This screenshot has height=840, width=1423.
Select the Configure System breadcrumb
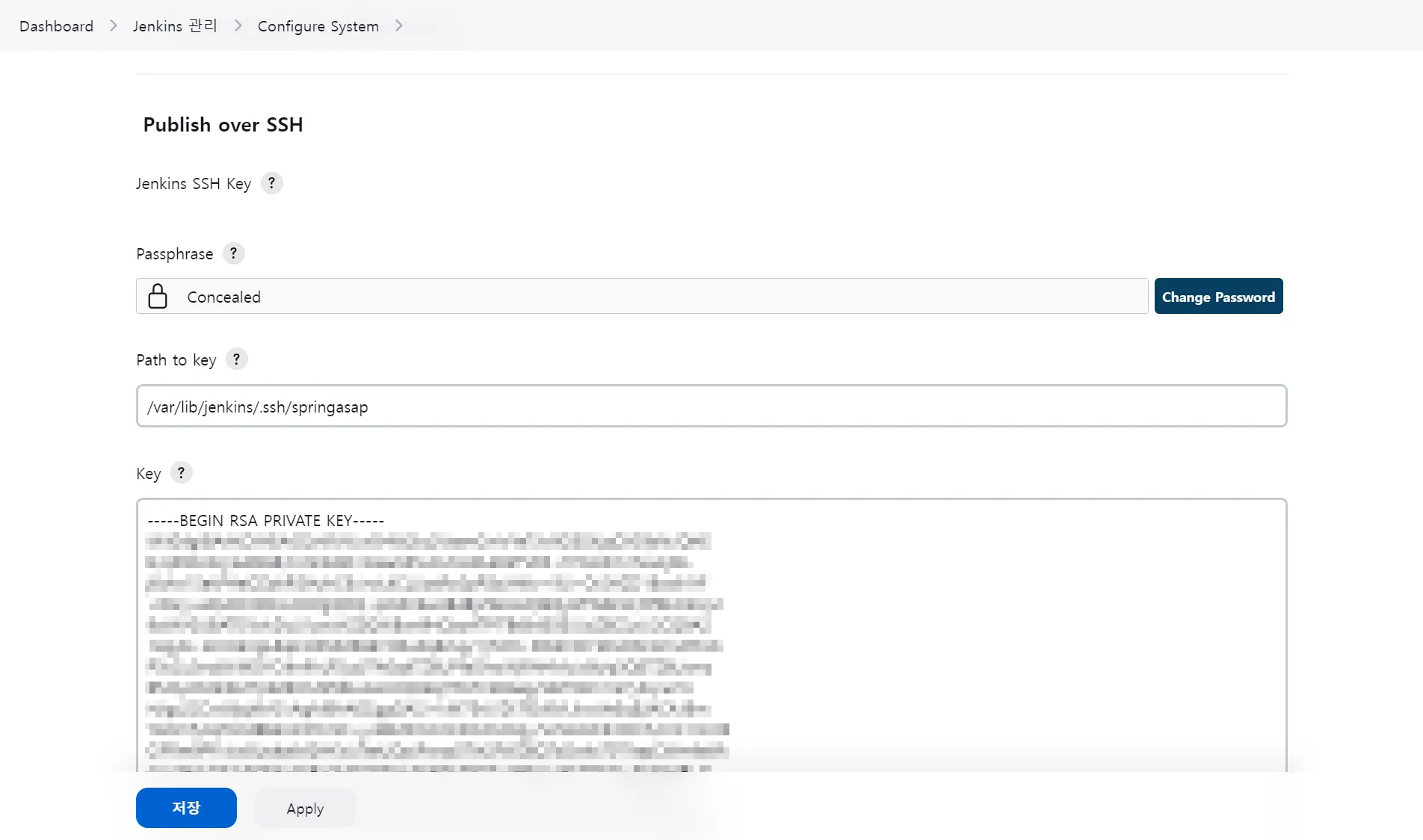click(318, 26)
